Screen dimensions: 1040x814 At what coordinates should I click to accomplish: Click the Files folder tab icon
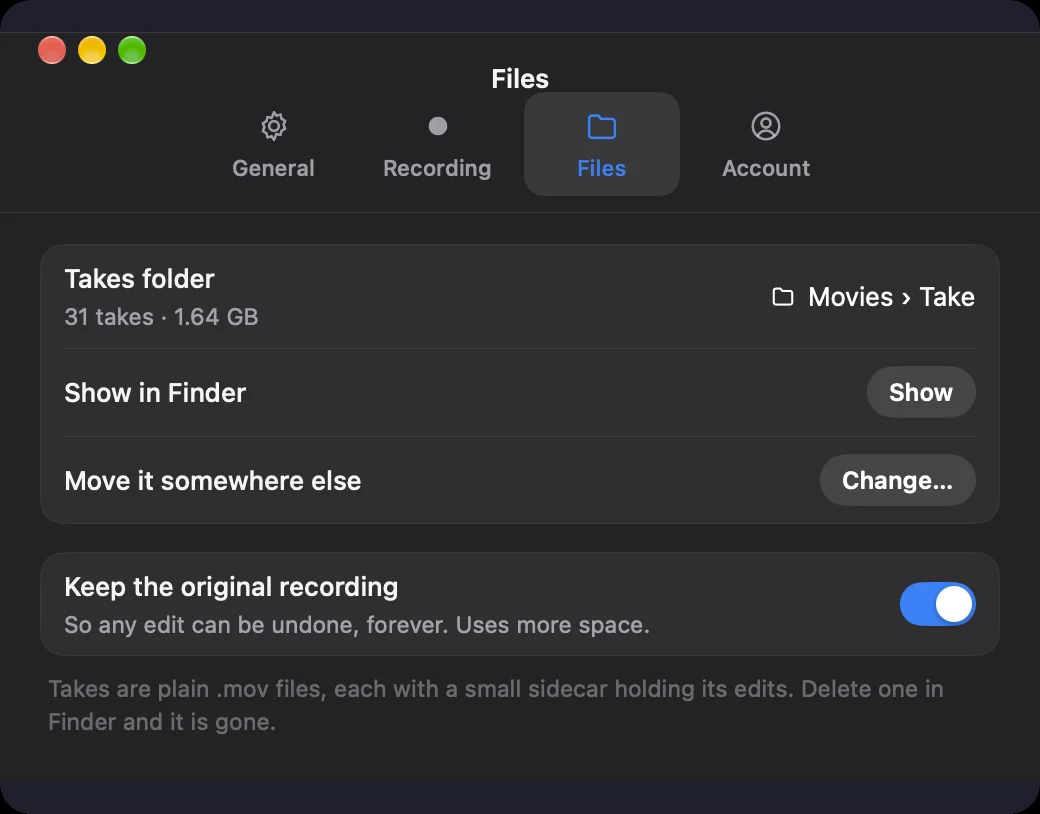click(602, 126)
